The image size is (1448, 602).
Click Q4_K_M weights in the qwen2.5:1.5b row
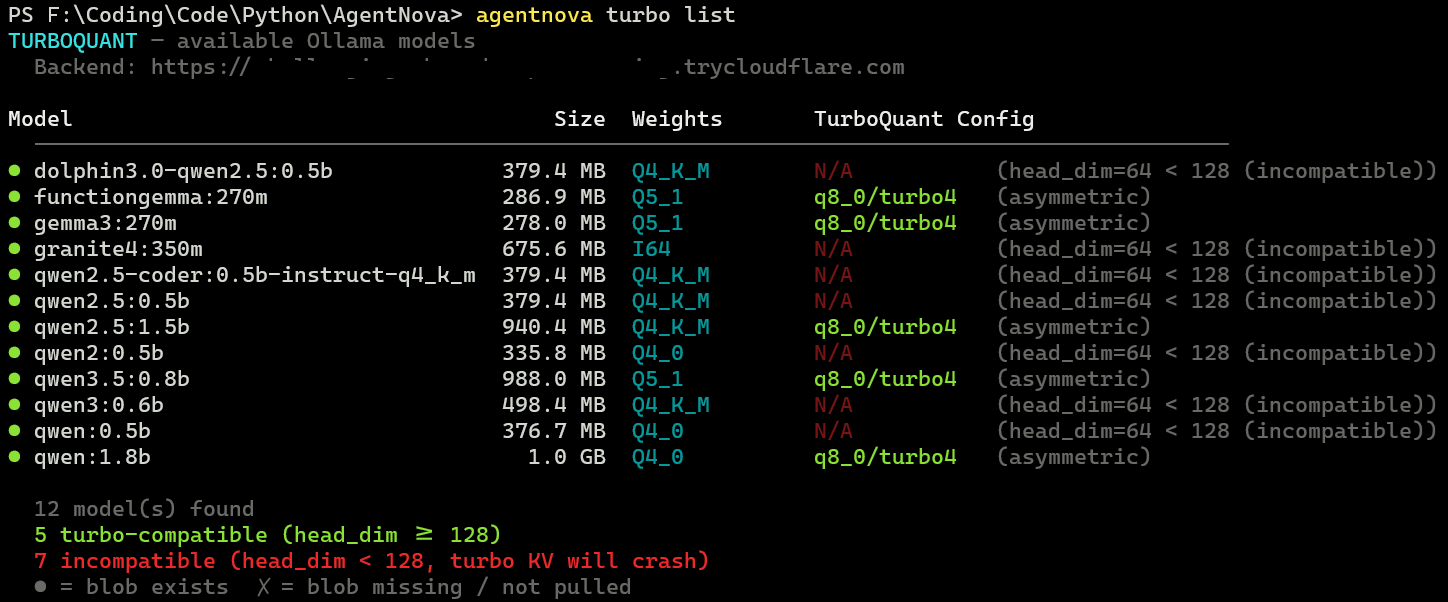(671, 327)
